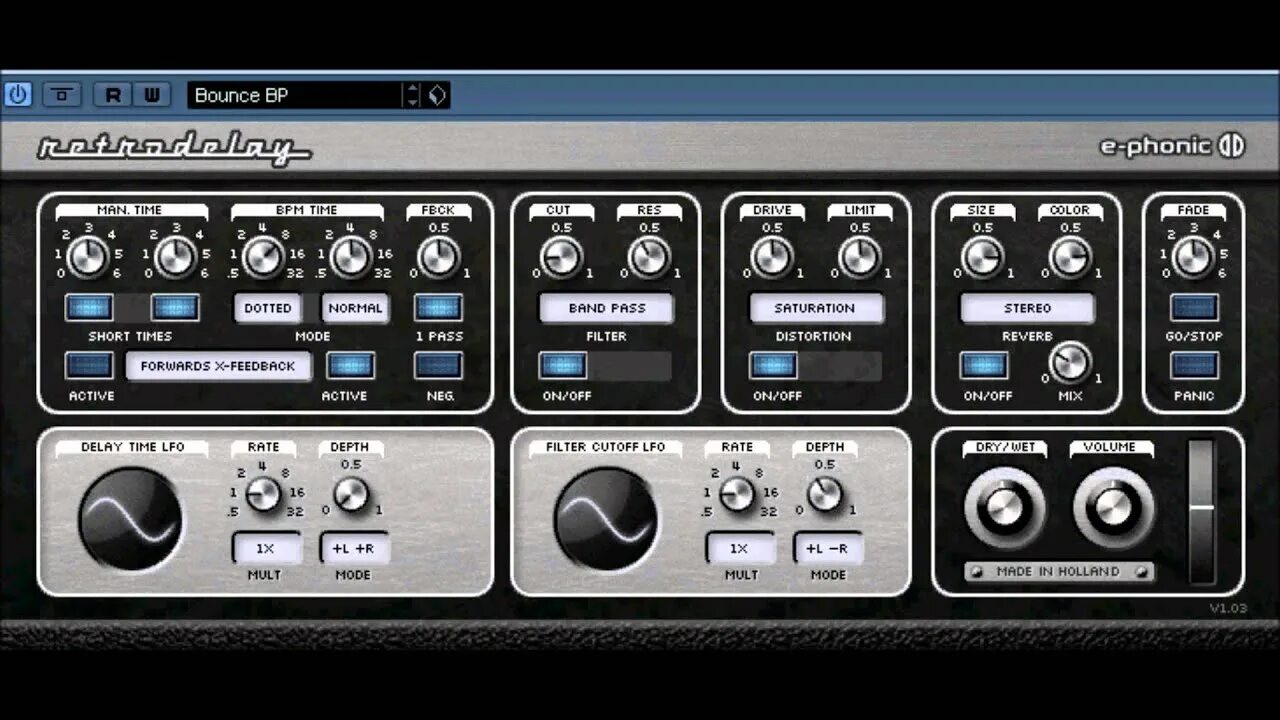Change the +L -R LFO mode selector
The width and height of the screenshot is (1280, 720).
[828, 548]
